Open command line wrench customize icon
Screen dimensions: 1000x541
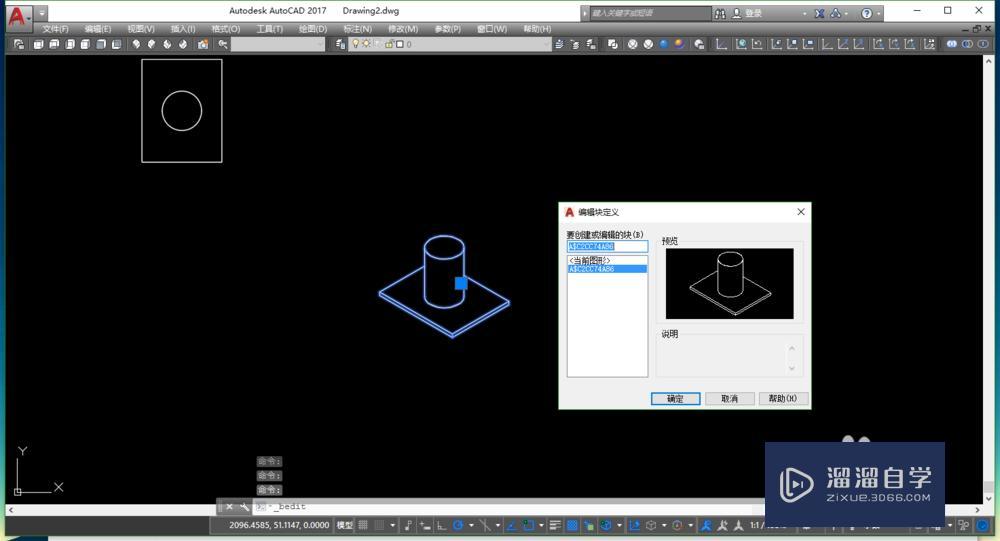click(x=244, y=507)
